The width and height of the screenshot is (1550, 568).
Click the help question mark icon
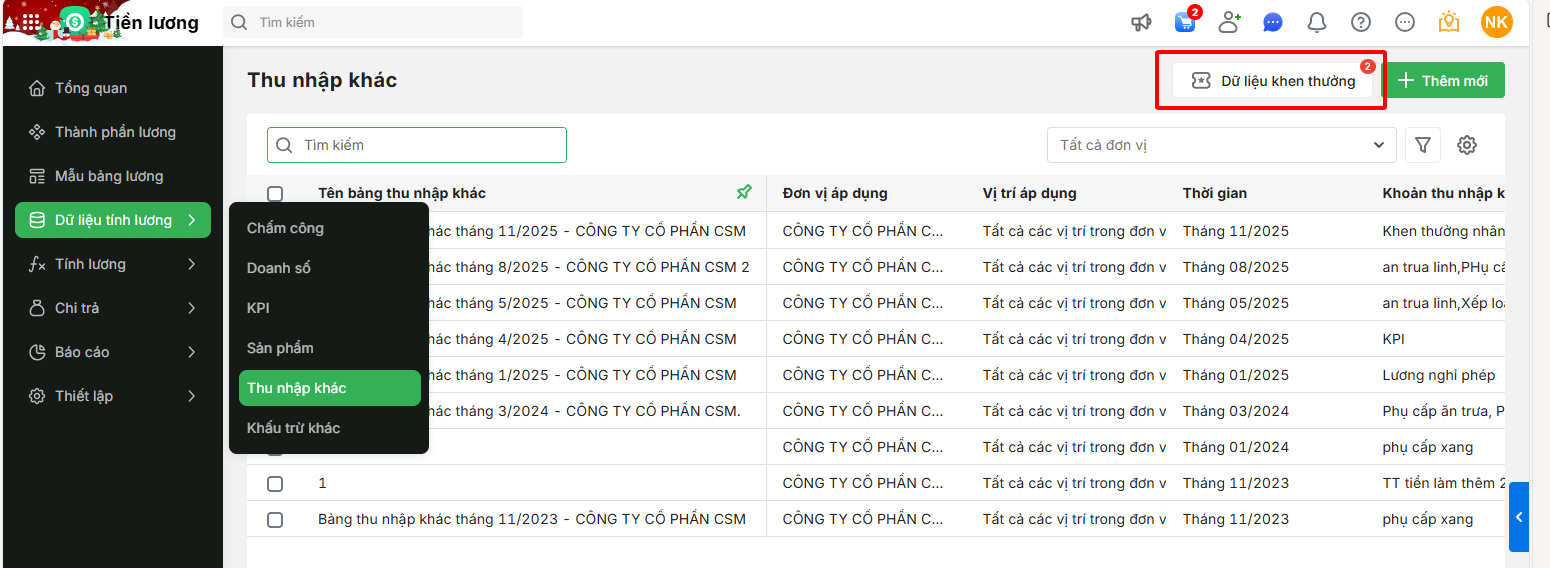coord(1361,22)
